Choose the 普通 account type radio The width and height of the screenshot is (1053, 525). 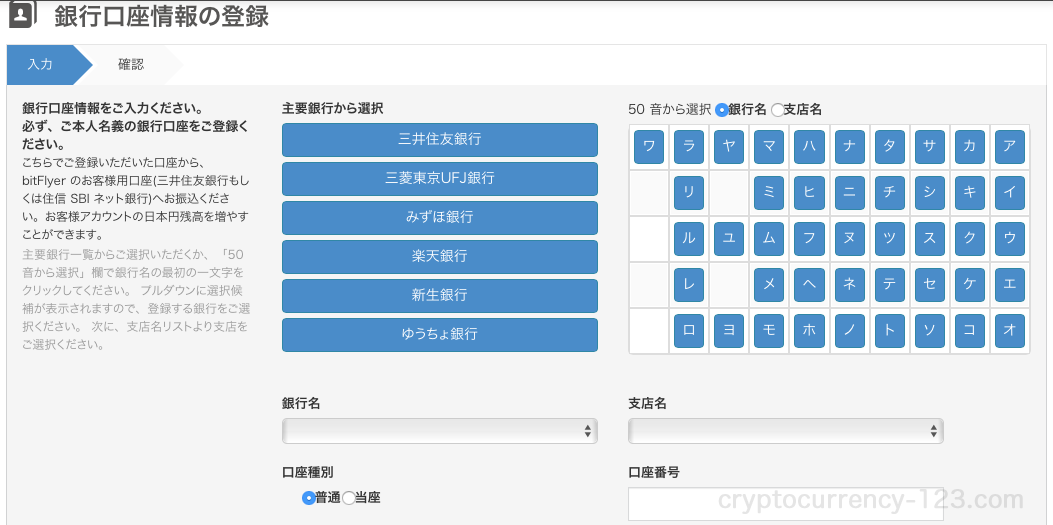click(x=309, y=498)
